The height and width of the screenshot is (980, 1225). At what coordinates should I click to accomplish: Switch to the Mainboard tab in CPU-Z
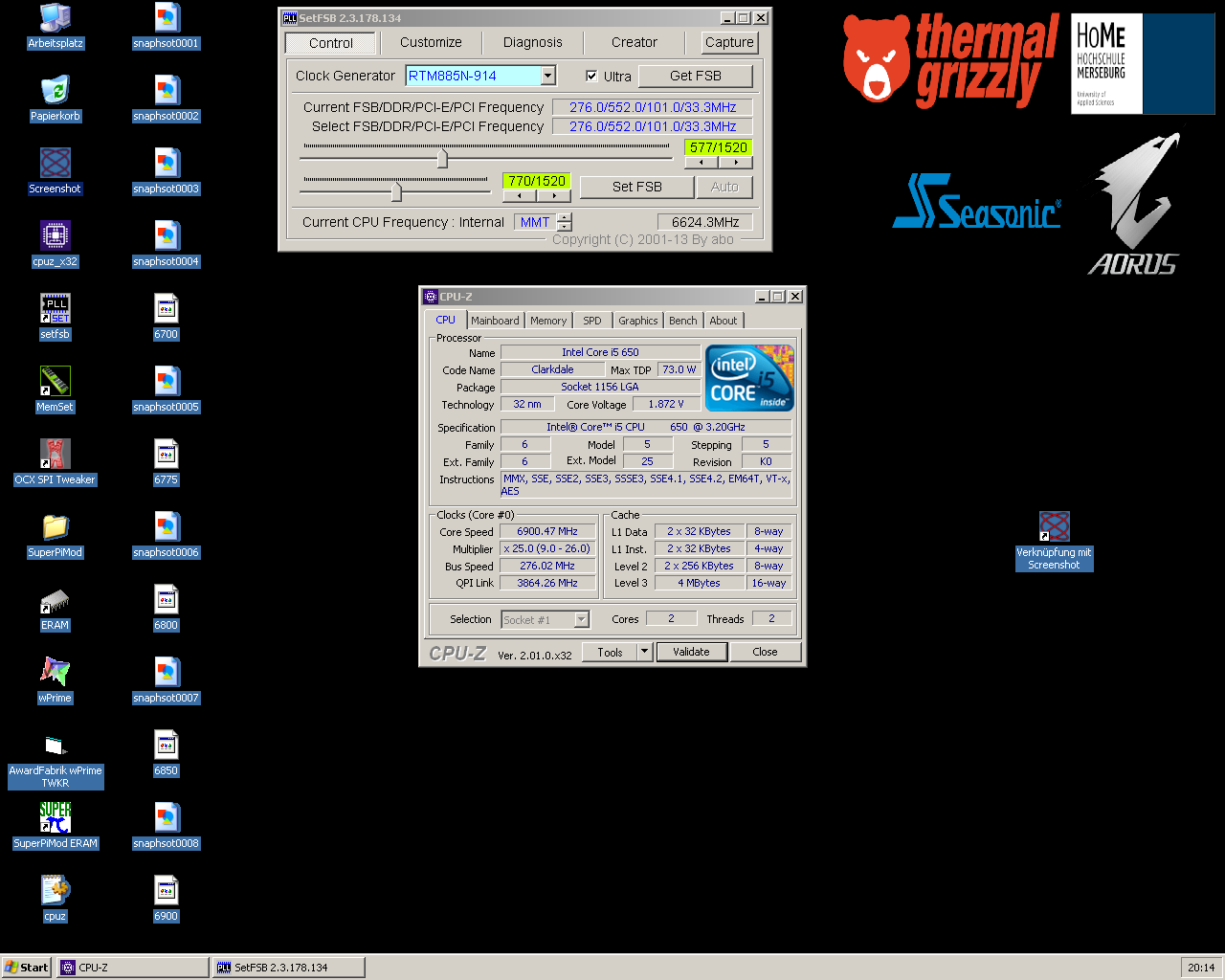[495, 321]
